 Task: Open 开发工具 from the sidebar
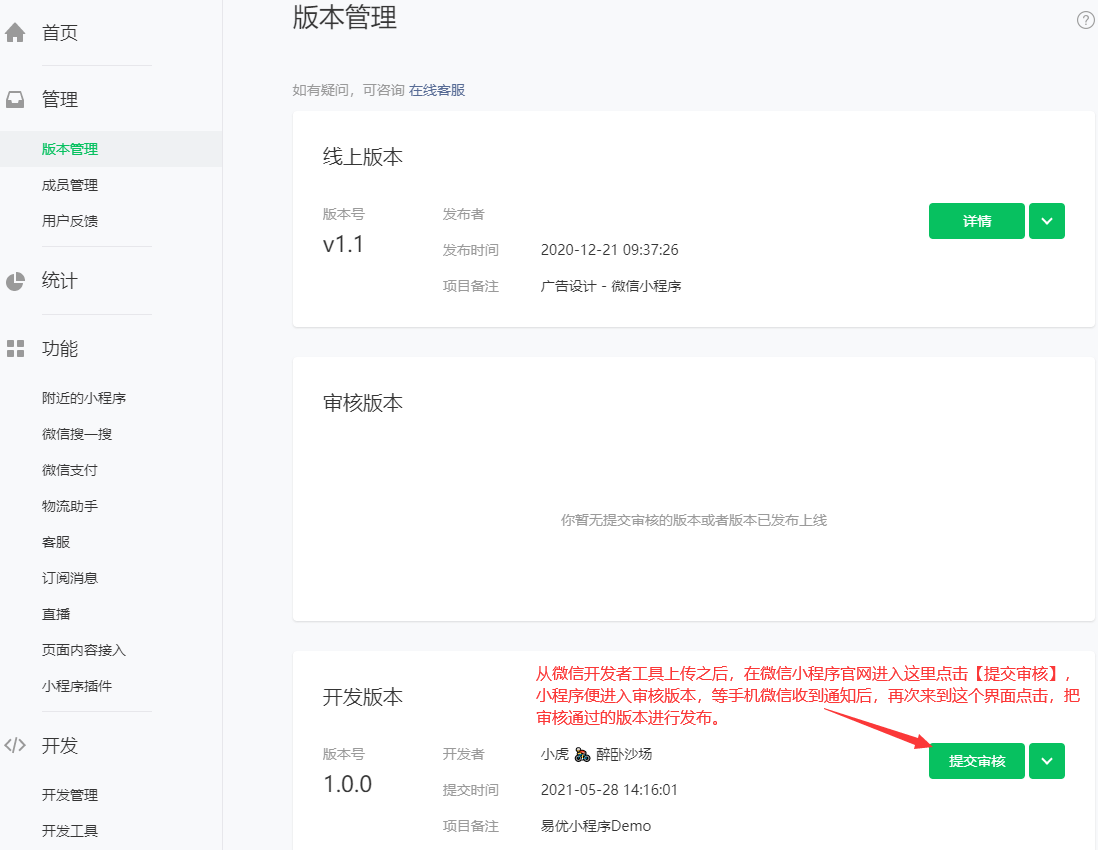pyautogui.click(x=68, y=830)
